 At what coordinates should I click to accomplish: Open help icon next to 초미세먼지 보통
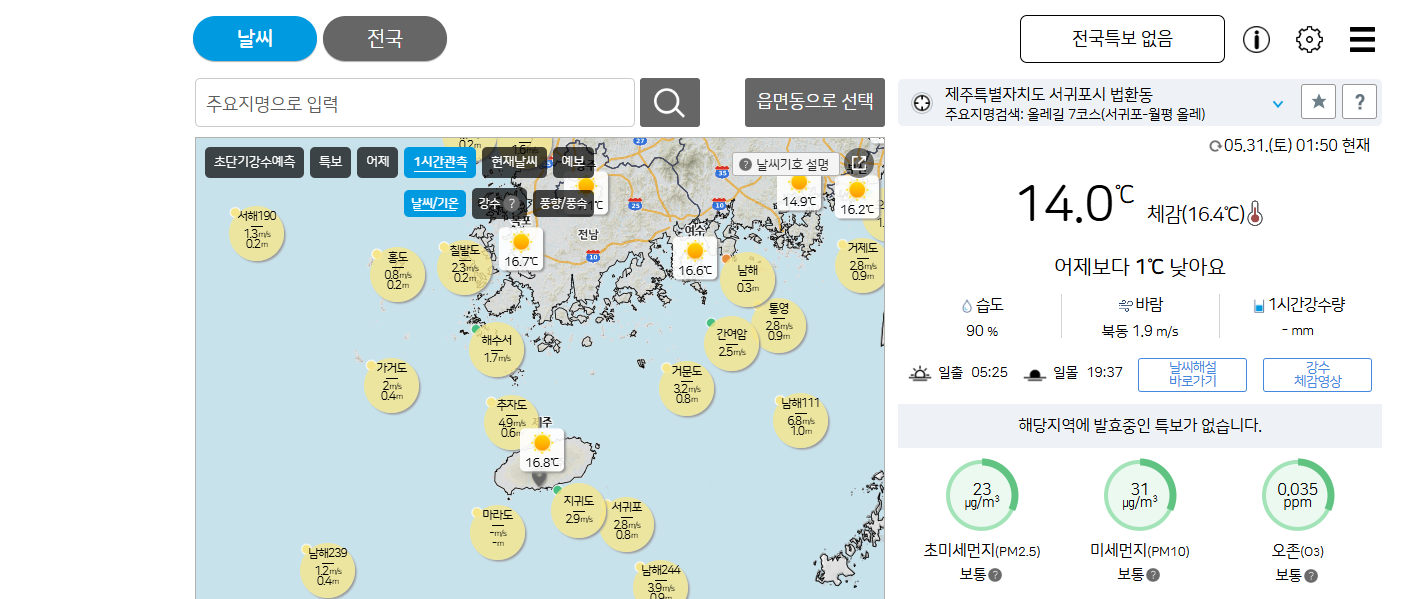click(x=995, y=575)
